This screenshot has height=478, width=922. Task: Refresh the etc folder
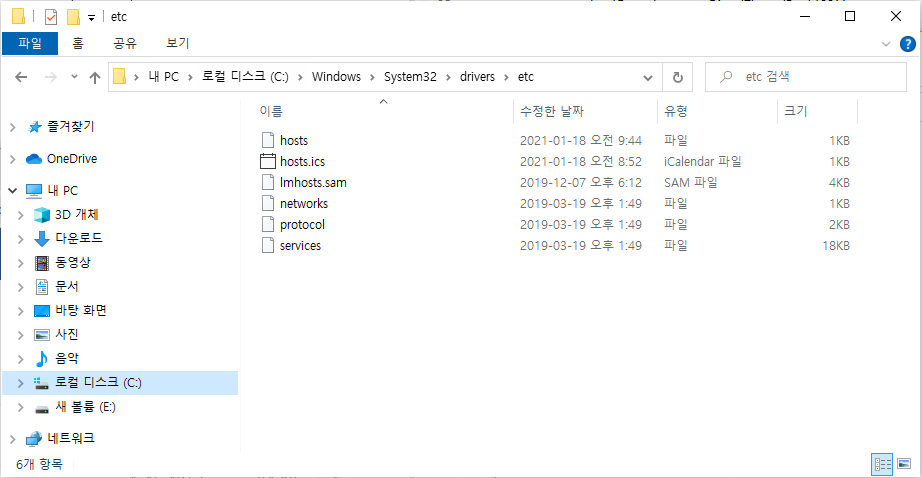[677, 78]
